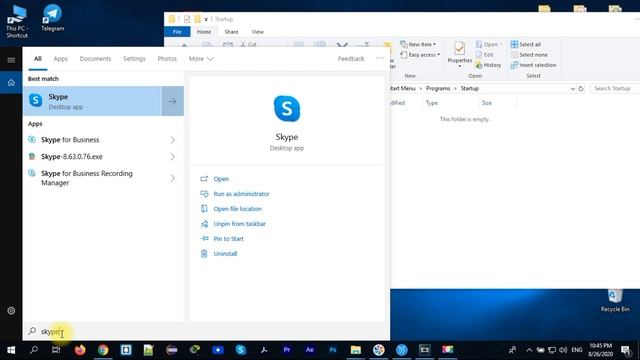Sort by Size column in Explorer

click(x=487, y=103)
